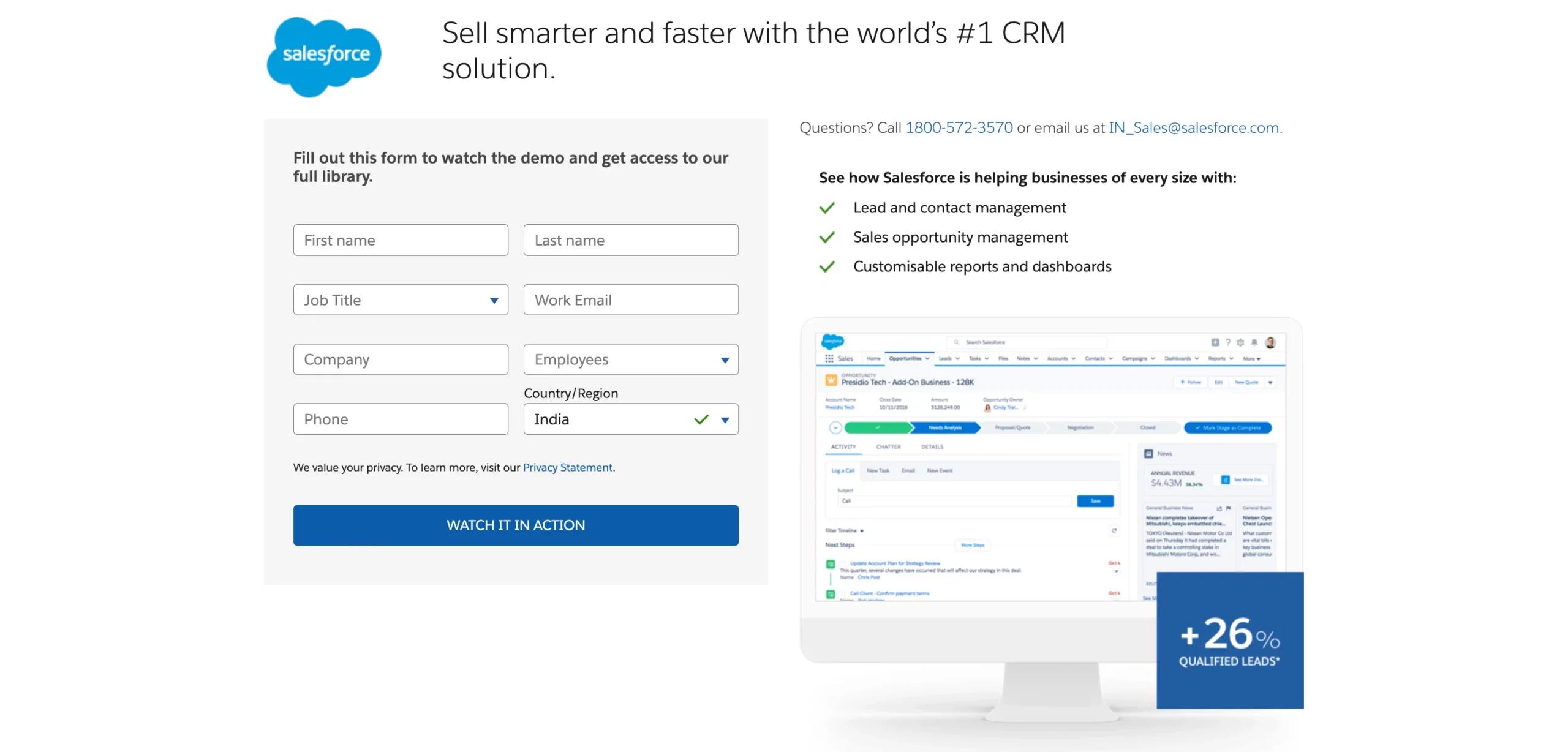The width and height of the screenshot is (1568, 752).
Task: Click the First name field
Action: click(401, 240)
